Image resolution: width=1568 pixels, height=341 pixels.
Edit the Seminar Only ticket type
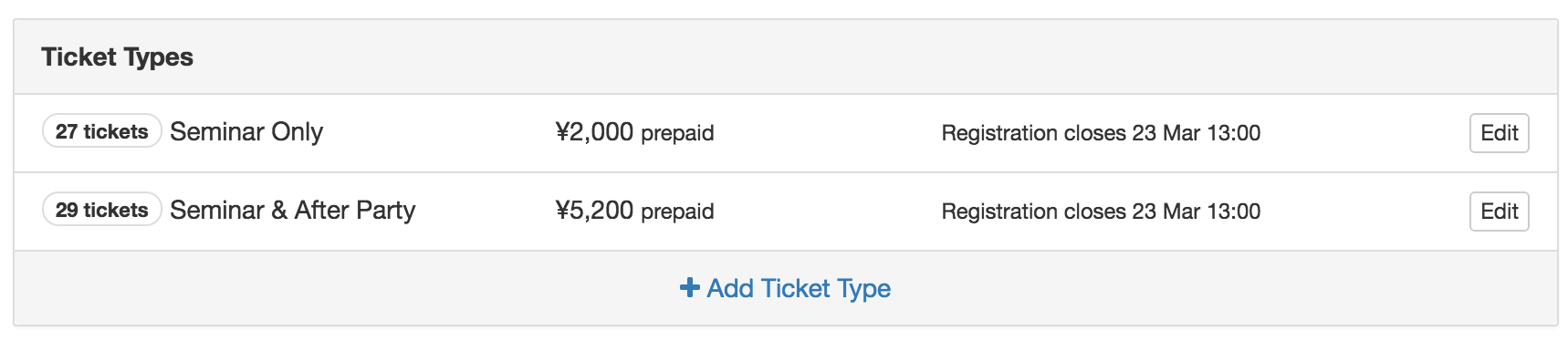[1499, 133]
